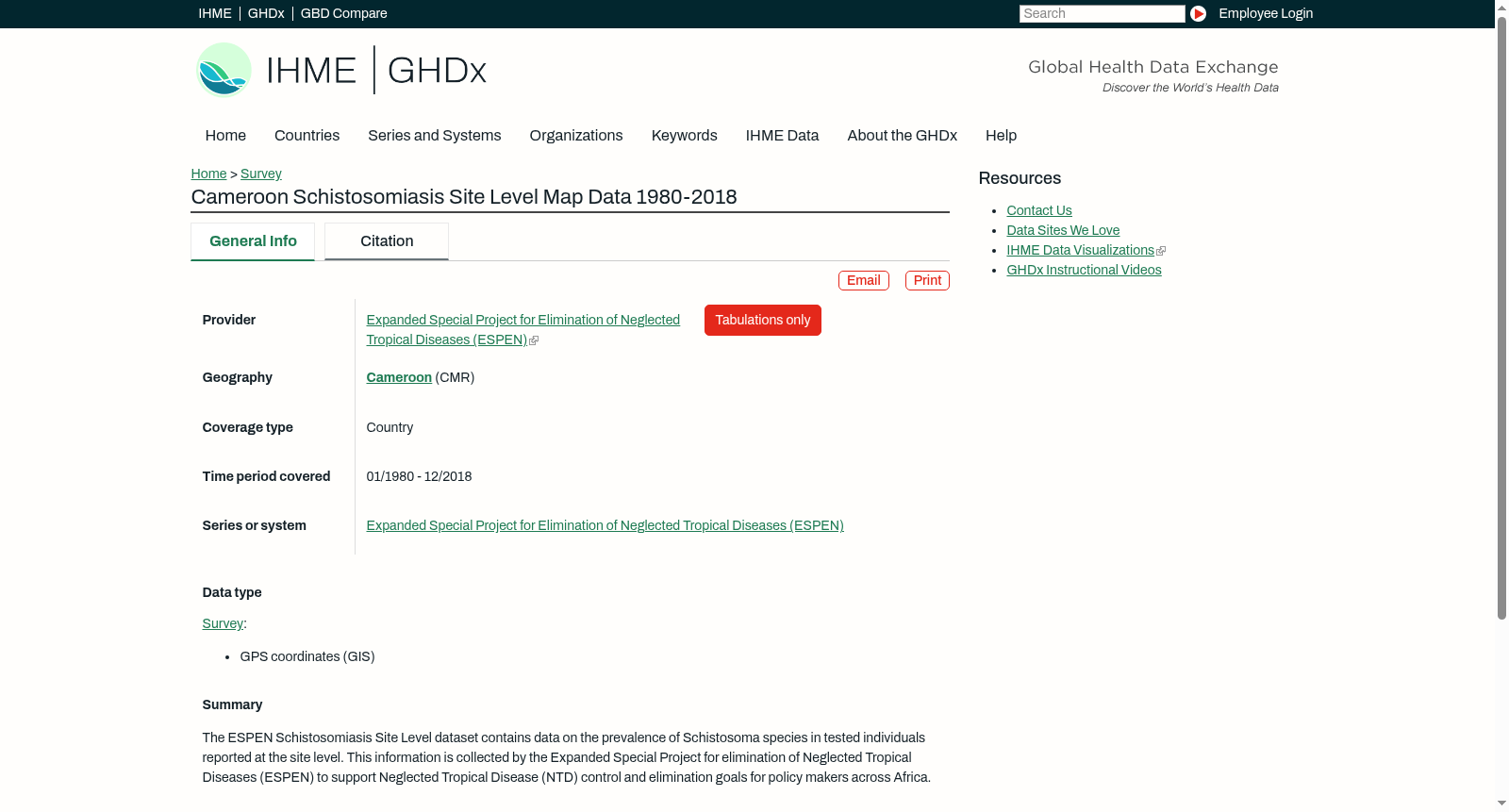Open Data Sites We Love link
The width and height of the screenshot is (1509, 812).
pos(1063,230)
